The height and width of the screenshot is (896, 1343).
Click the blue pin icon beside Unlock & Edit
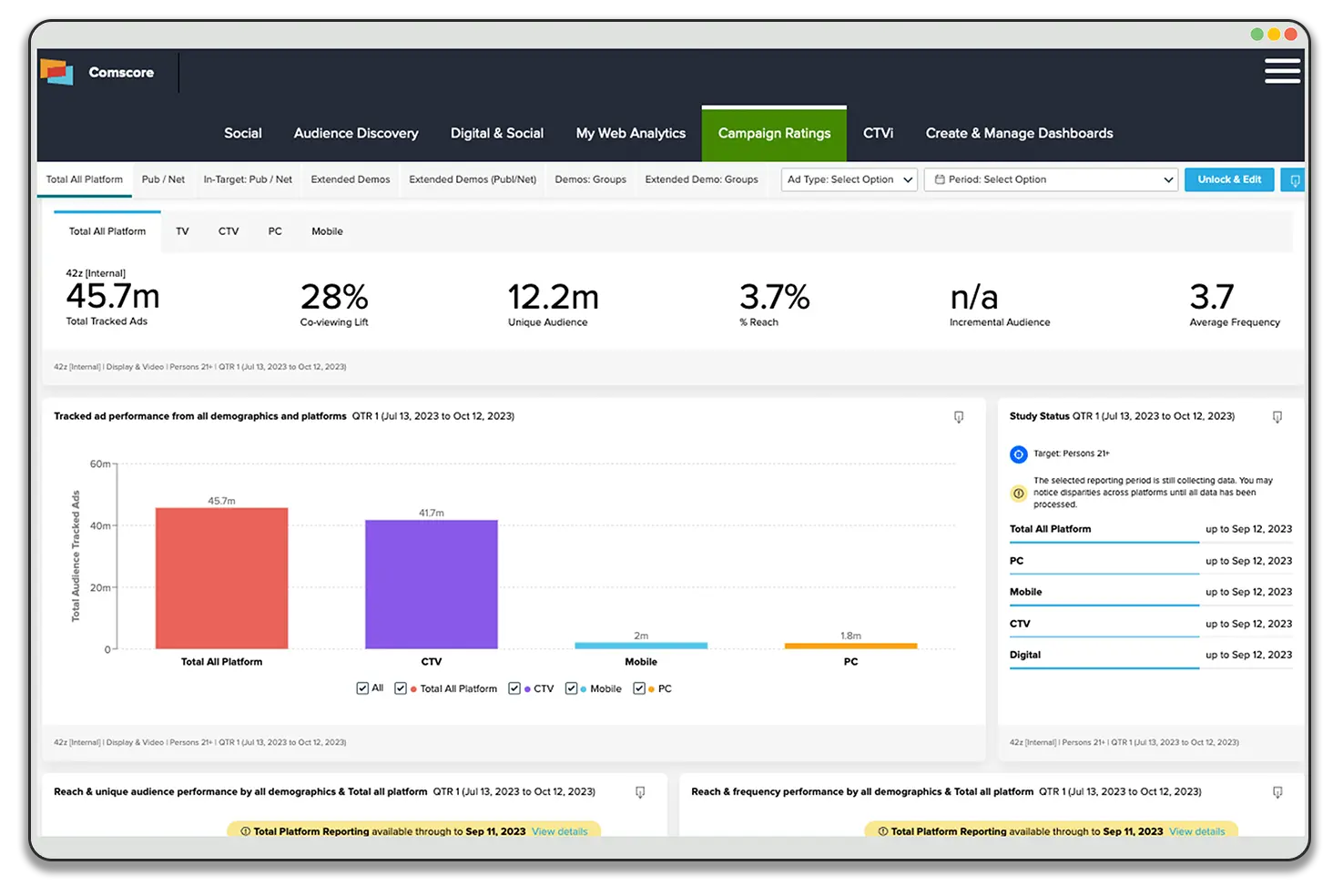click(1294, 180)
